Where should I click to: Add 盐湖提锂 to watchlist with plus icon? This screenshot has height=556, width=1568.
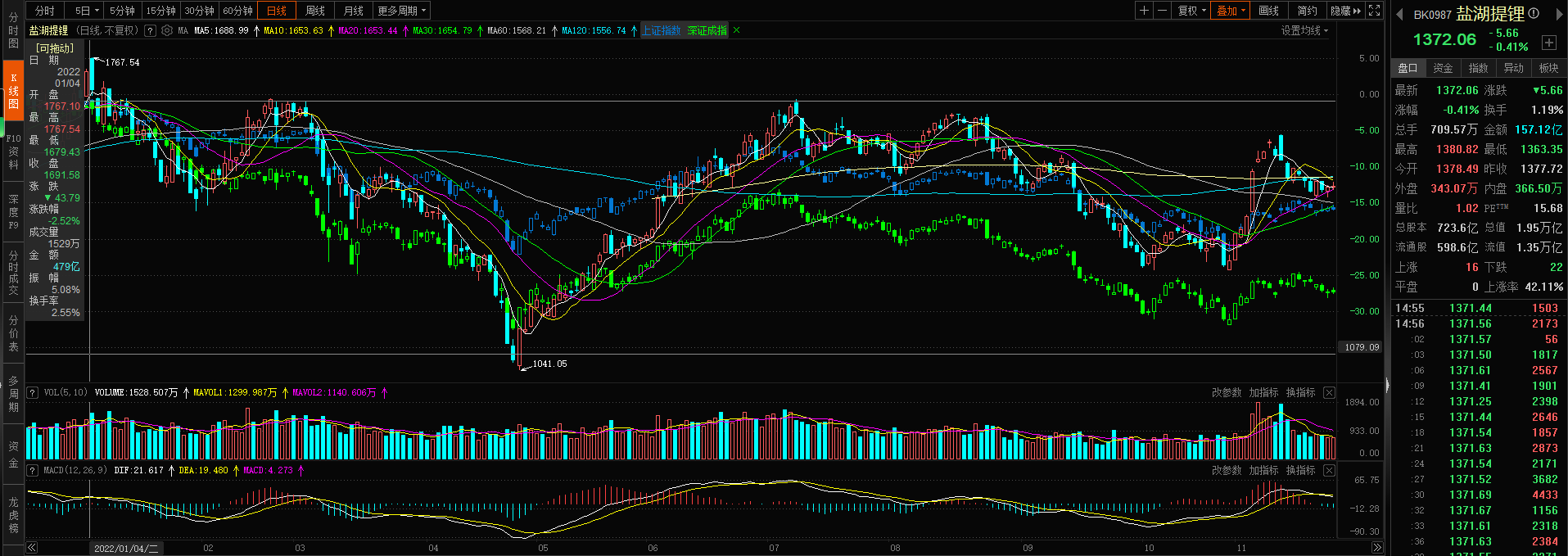coord(1548,42)
